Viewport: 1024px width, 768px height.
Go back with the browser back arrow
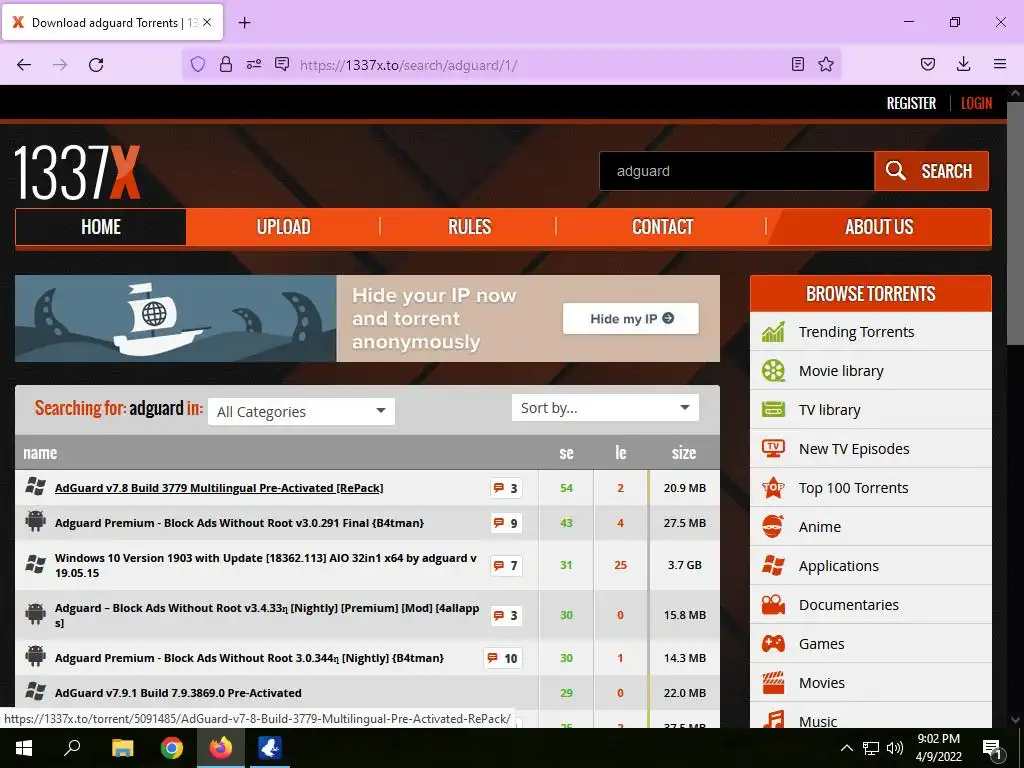(x=24, y=65)
